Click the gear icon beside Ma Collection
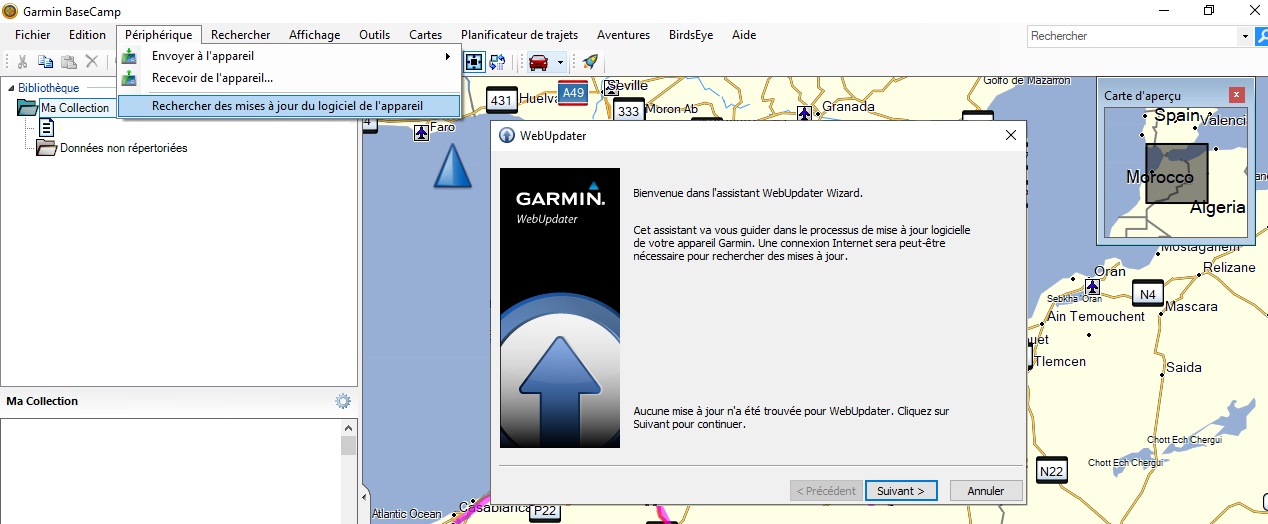 pyautogui.click(x=343, y=401)
